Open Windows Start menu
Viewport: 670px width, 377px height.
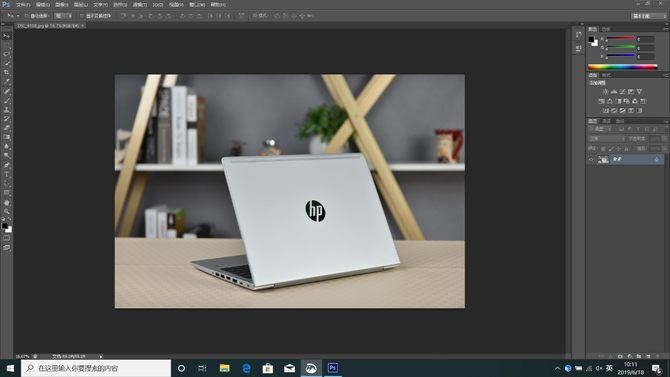point(10,368)
